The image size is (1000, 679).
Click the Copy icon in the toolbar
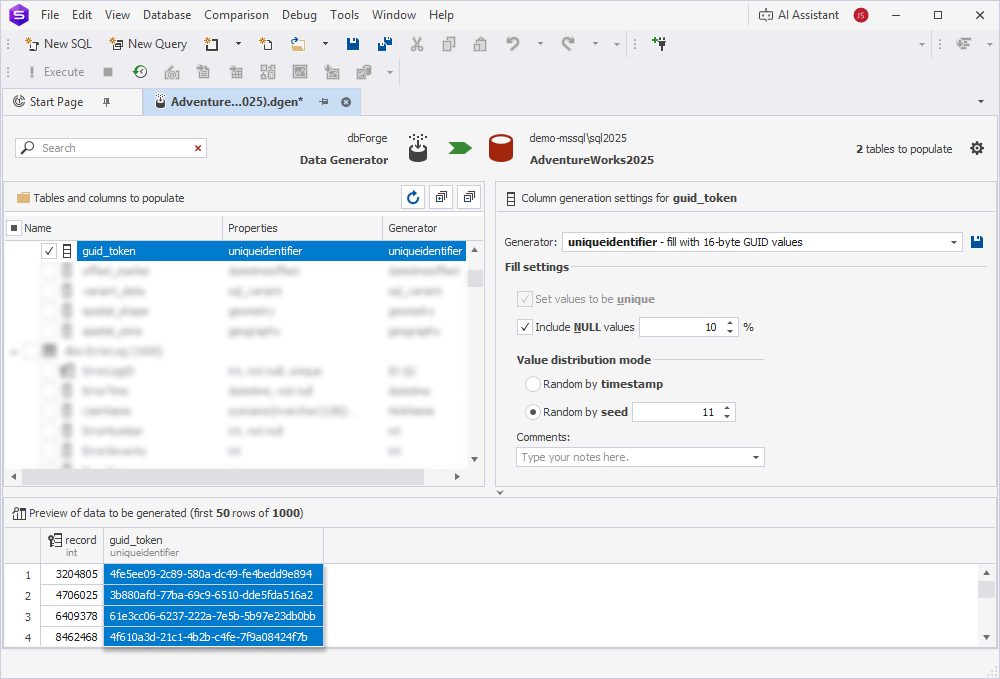click(449, 44)
